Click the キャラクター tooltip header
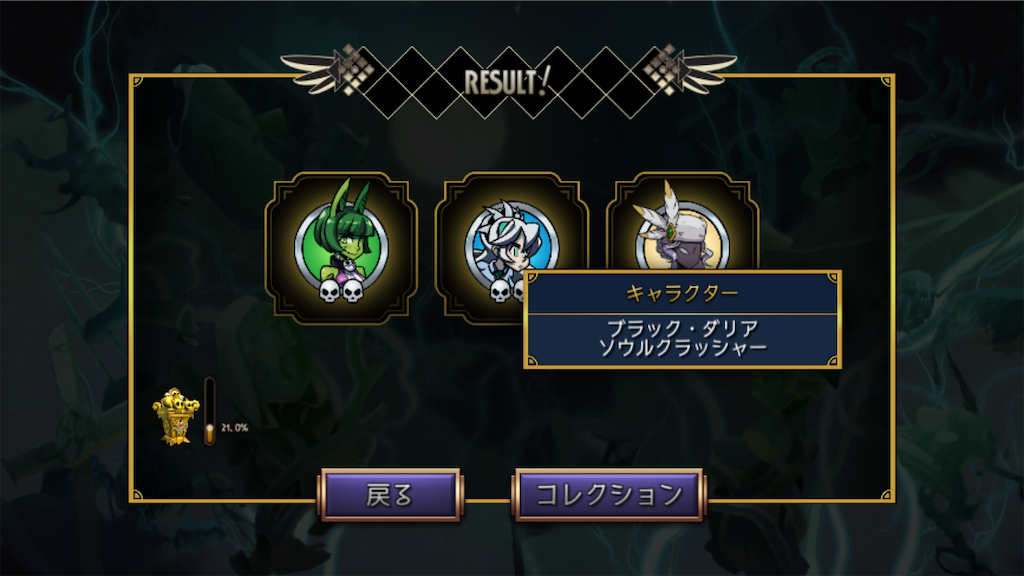The width and height of the screenshot is (1024, 576). pos(682,293)
